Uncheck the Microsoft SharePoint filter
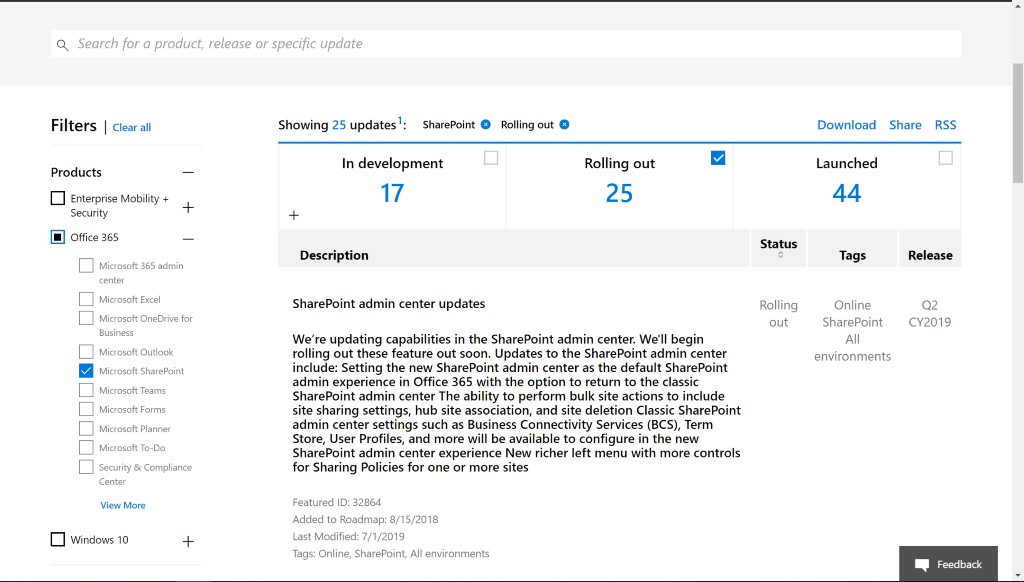This screenshot has height=582, width=1024. coord(86,370)
